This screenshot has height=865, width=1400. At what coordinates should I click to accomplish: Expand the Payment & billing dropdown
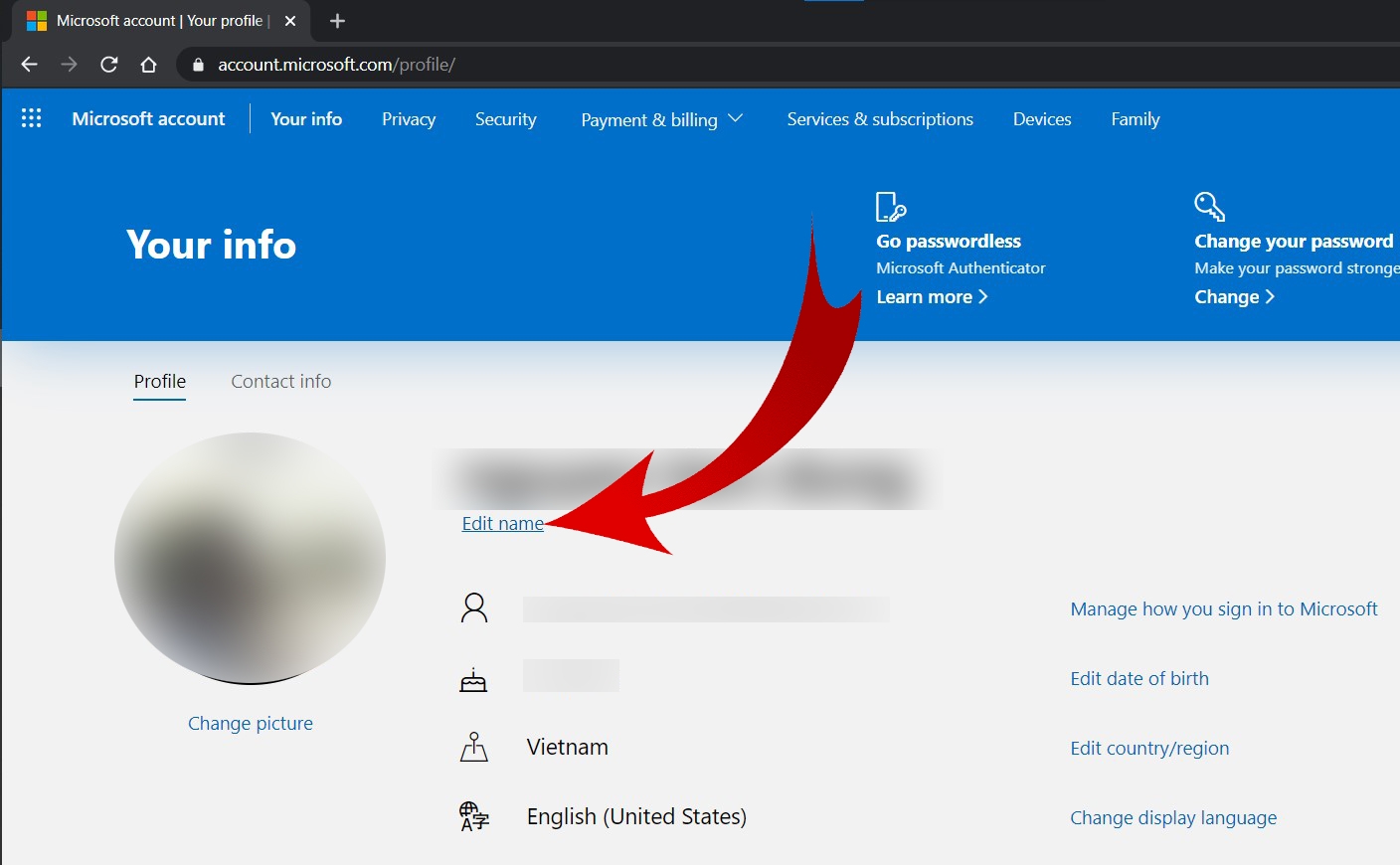point(661,119)
